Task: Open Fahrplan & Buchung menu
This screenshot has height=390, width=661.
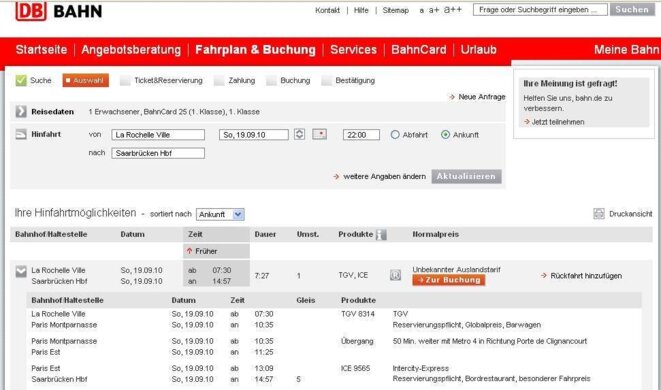Action: [x=255, y=50]
